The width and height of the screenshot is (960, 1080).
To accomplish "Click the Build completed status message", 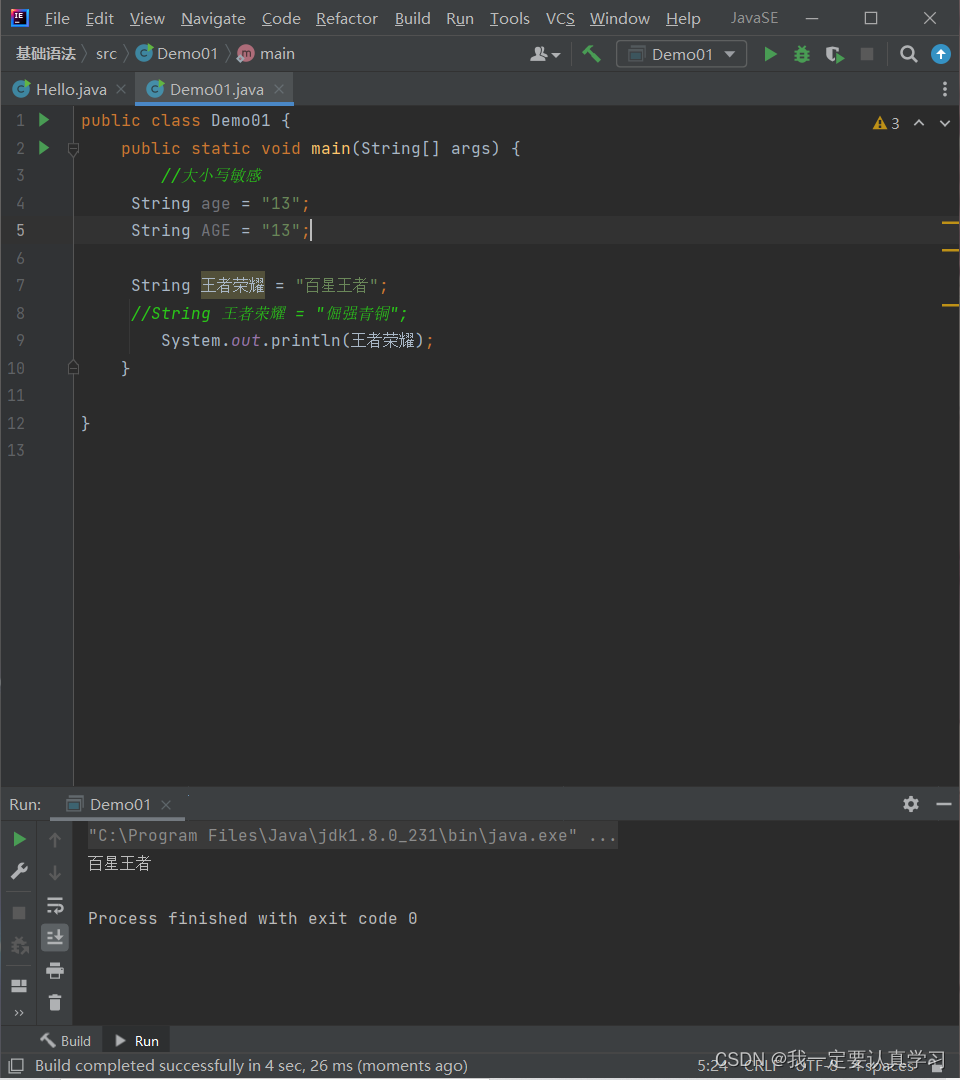I will pyautogui.click(x=251, y=1066).
